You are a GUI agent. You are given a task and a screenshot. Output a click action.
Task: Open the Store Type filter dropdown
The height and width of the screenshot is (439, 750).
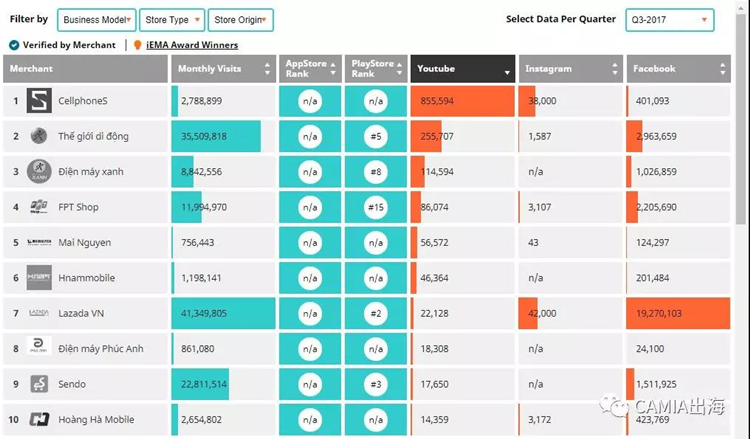pos(172,20)
